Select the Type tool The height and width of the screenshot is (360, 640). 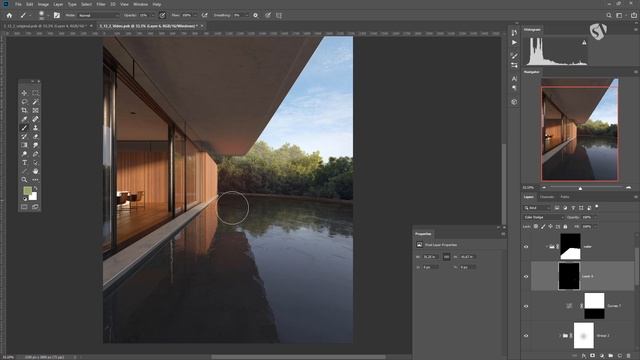(x=24, y=162)
